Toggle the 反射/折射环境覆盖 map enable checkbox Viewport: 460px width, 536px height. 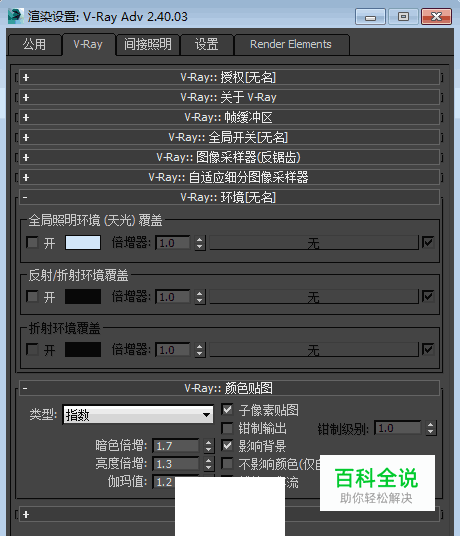[x=428, y=296]
